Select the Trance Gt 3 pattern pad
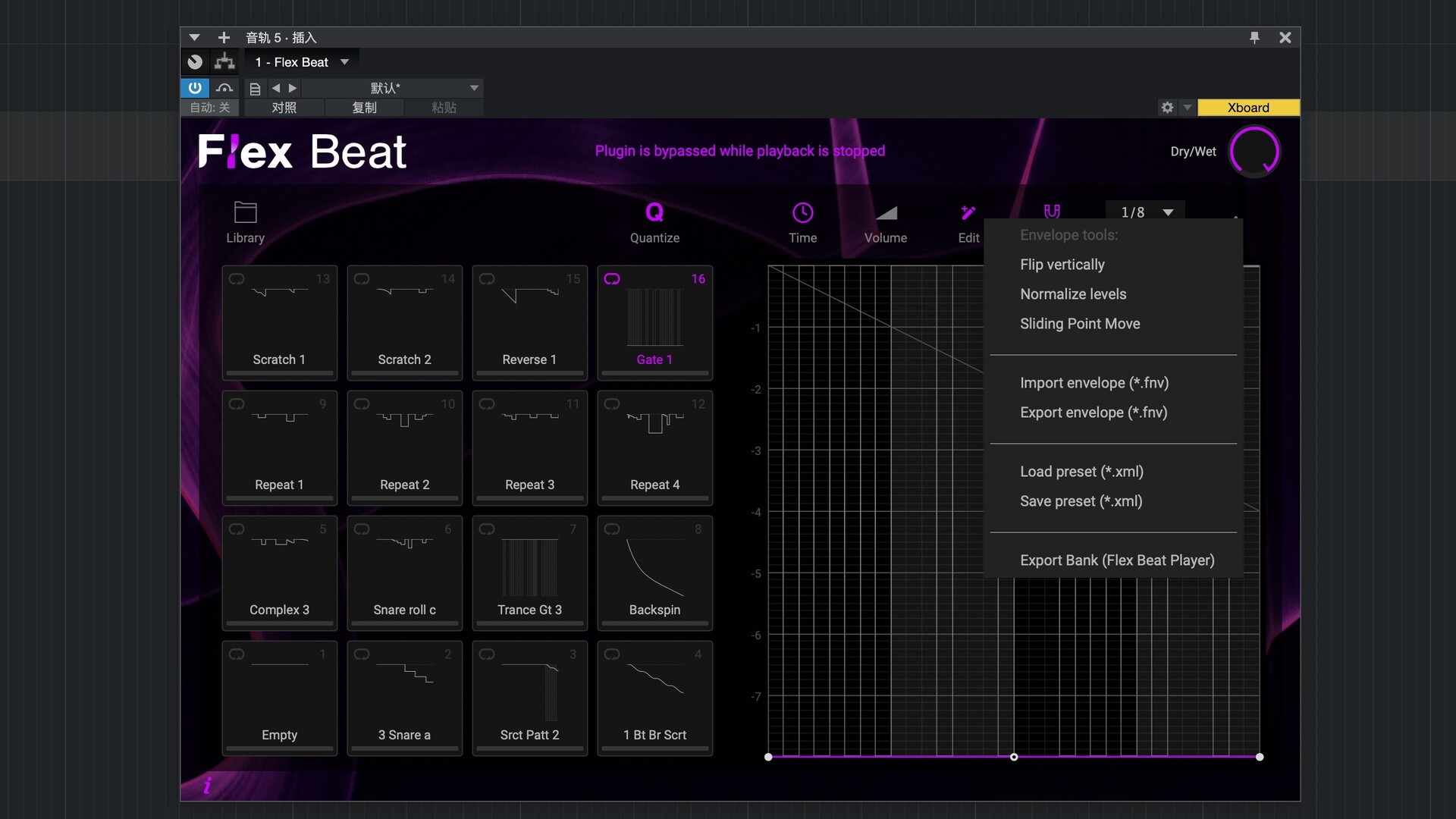Screen dimensions: 1456x819 click(x=529, y=573)
